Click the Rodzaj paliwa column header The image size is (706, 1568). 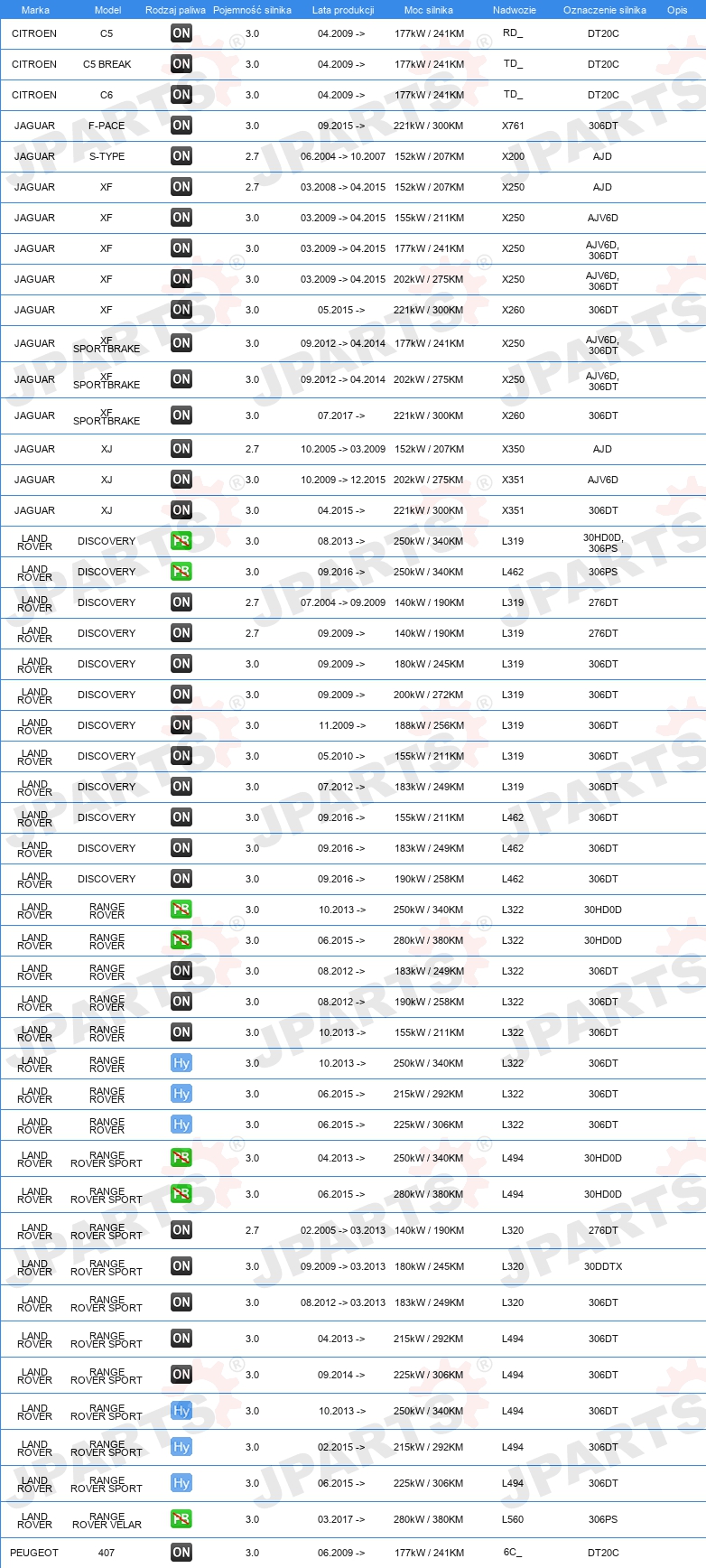[175, 10]
